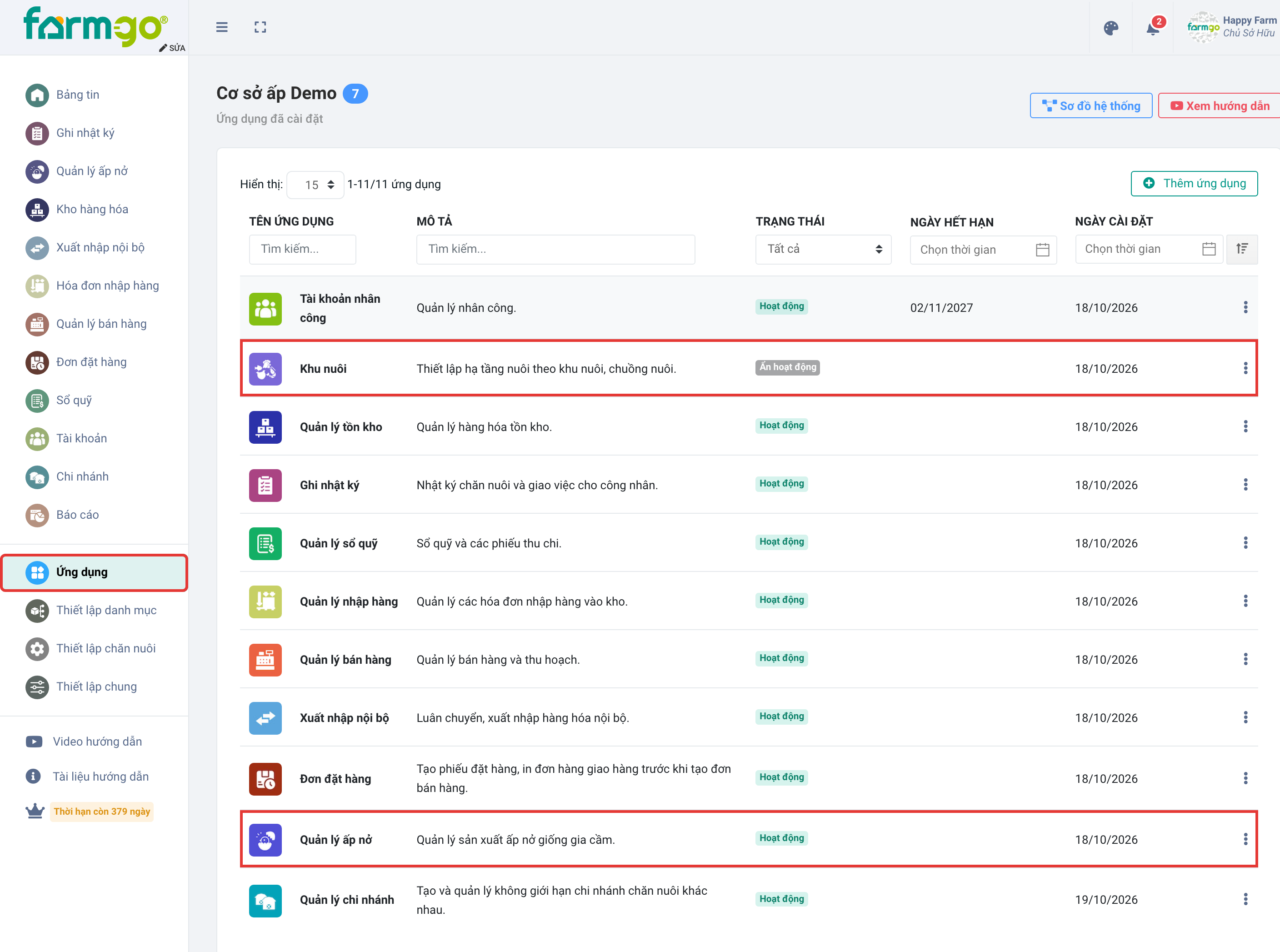The width and height of the screenshot is (1280, 952).
Task: Open the three-dot menu for Khu nuôi row
Action: pyautogui.click(x=1245, y=368)
